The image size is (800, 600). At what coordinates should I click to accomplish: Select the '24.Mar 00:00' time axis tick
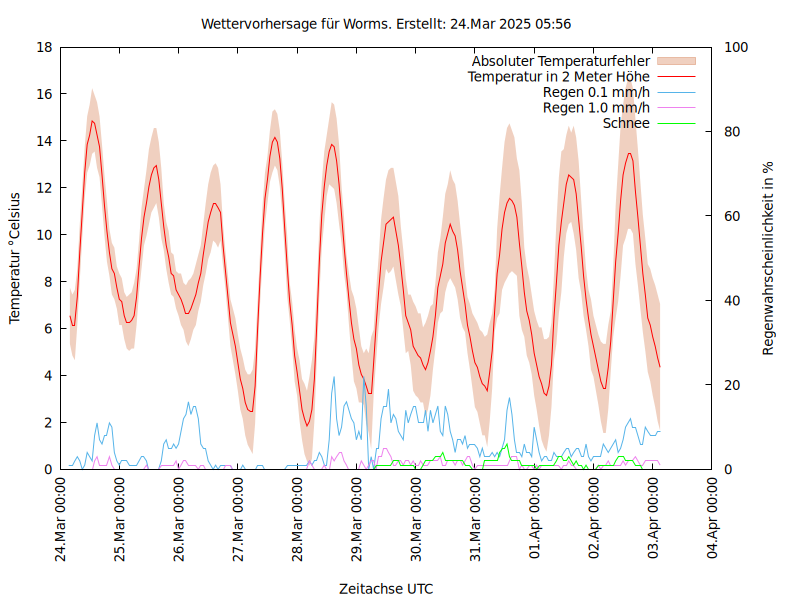pos(61,521)
